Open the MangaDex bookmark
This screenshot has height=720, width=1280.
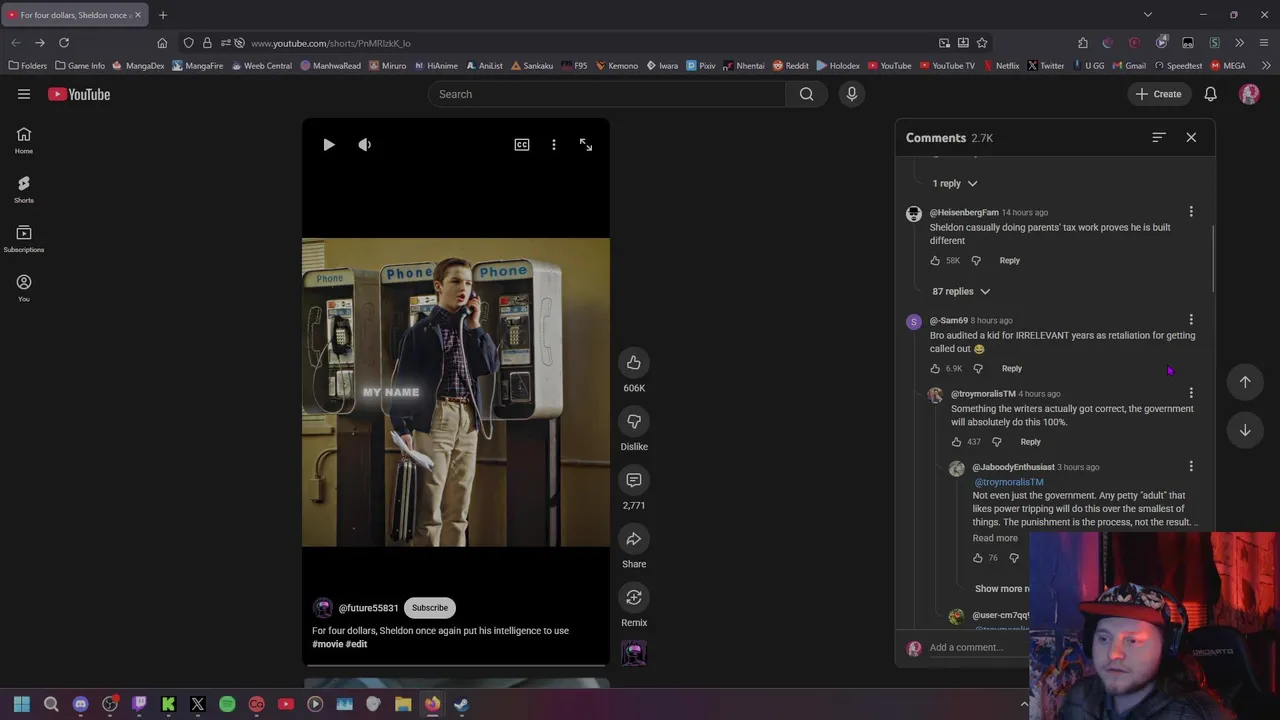point(138,66)
